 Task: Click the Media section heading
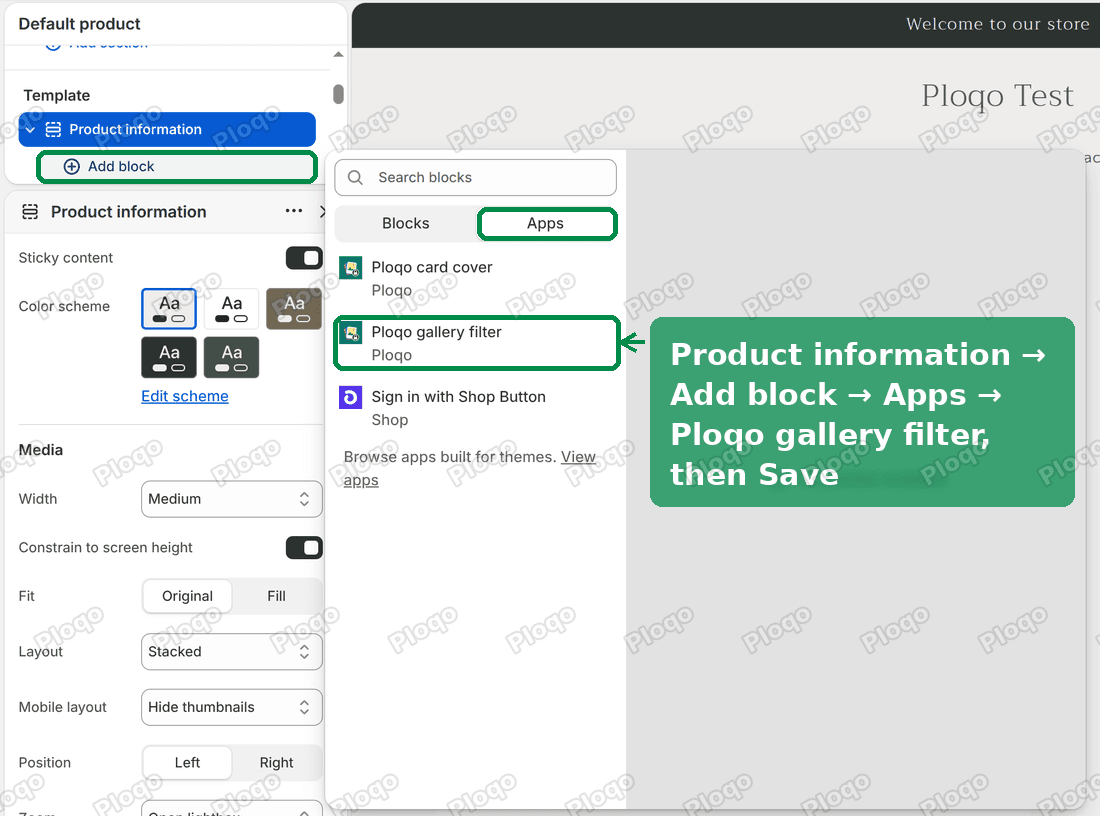point(41,450)
